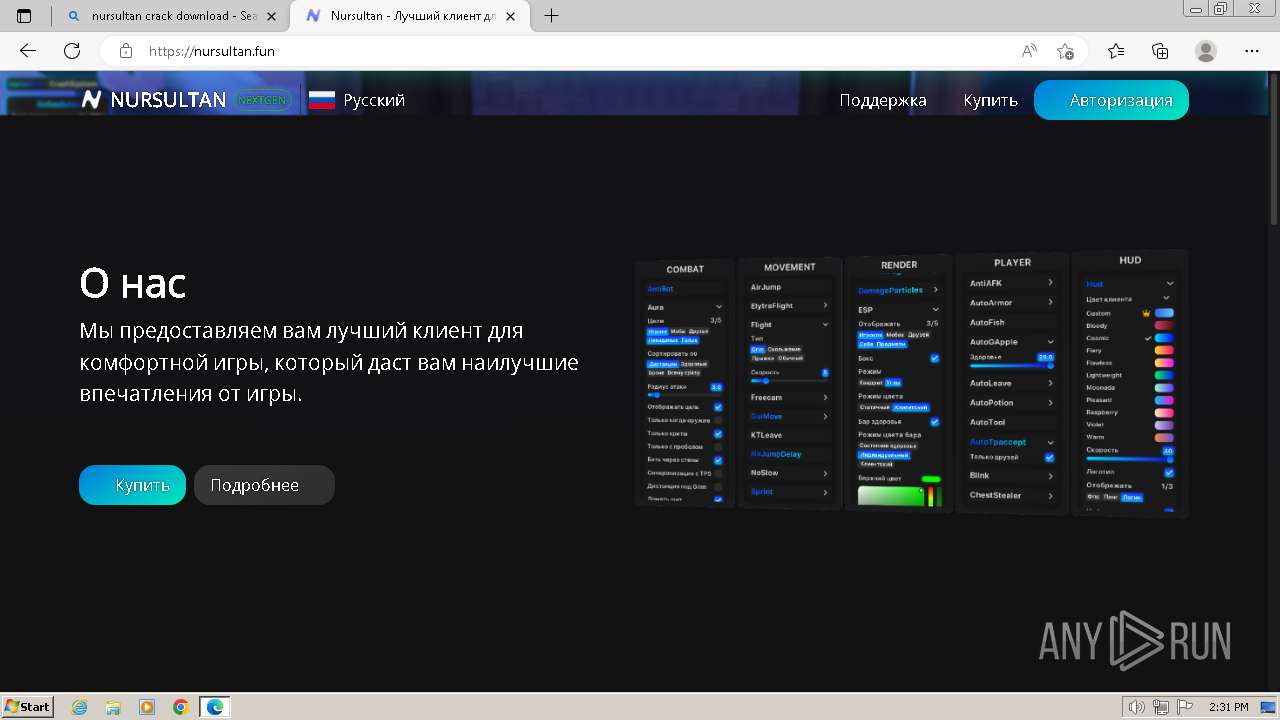Toggle the Только криты checkbox
Image resolution: width=1280 pixels, height=720 pixels.
718,434
